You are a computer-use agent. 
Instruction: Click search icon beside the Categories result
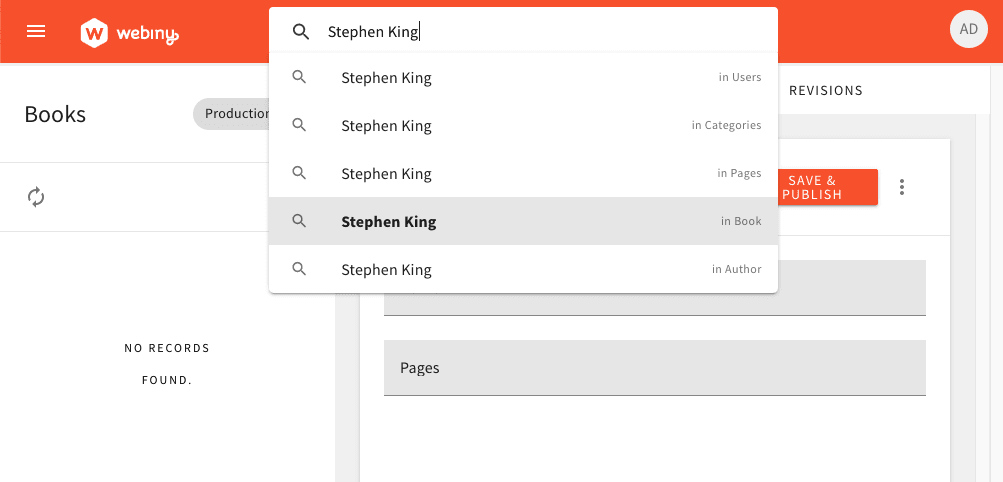tap(299, 125)
